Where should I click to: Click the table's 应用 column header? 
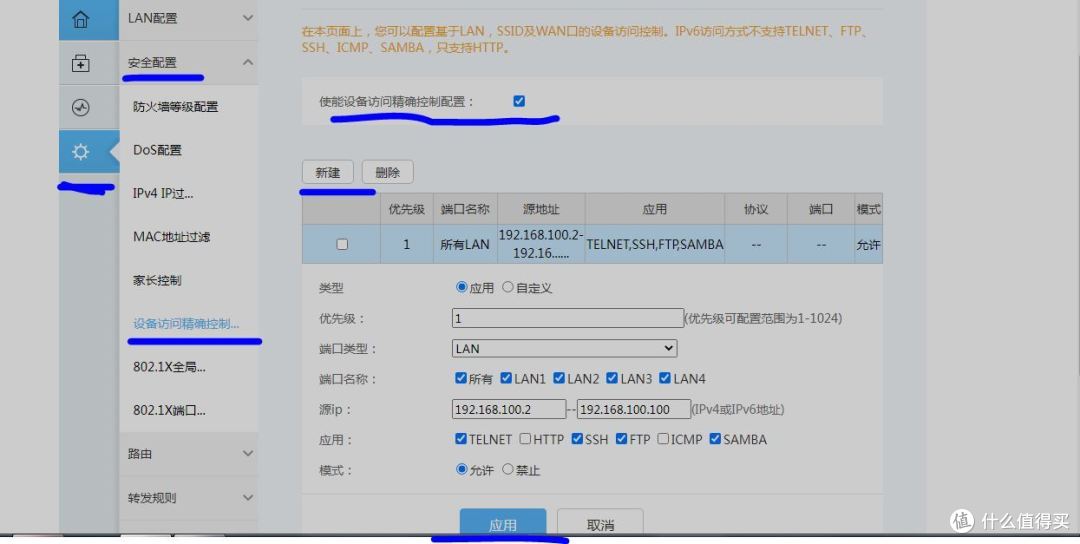coord(655,209)
